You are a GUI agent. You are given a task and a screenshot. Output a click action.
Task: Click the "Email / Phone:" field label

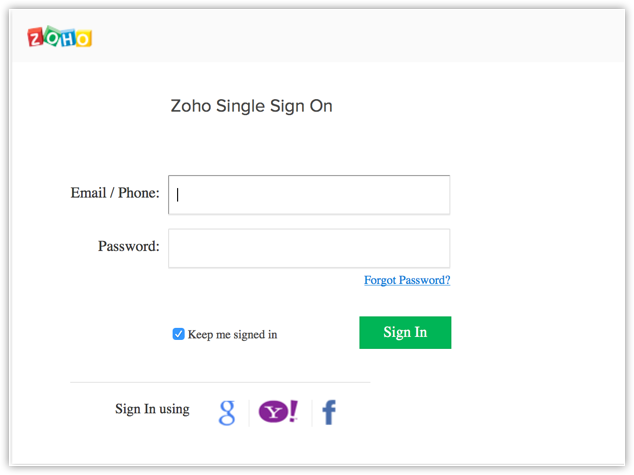click(x=114, y=193)
